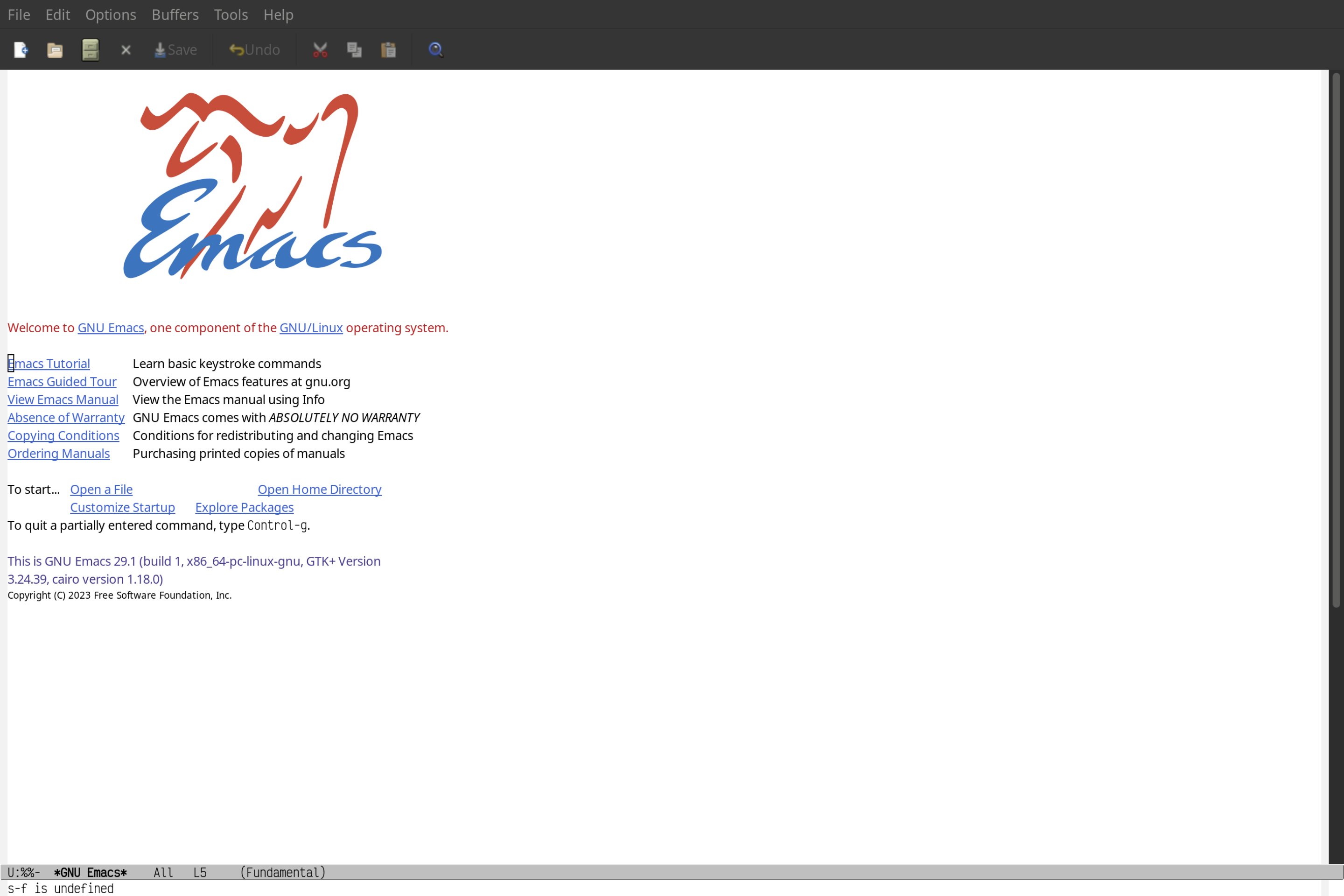
Task: Click the New File icon in toolbar
Action: coord(20,49)
